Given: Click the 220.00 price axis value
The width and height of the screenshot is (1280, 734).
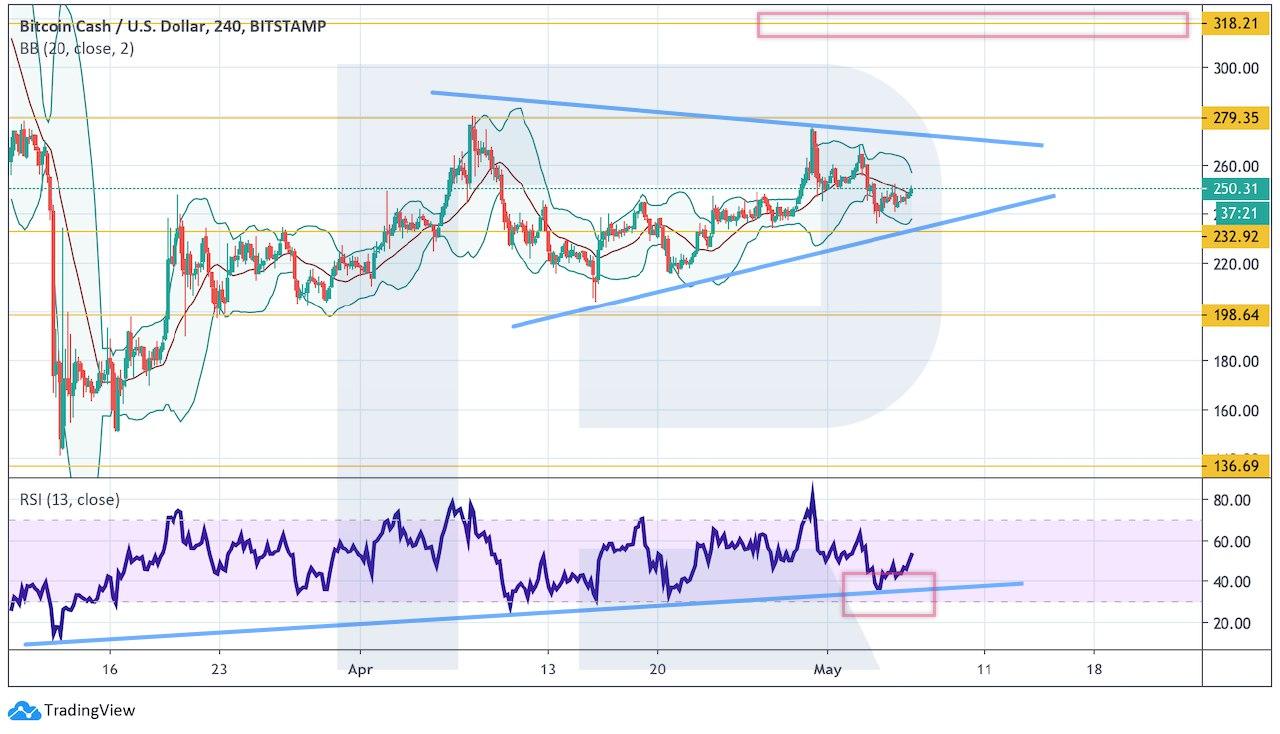Looking at the screenshot, I should [x=1235, y=264].
